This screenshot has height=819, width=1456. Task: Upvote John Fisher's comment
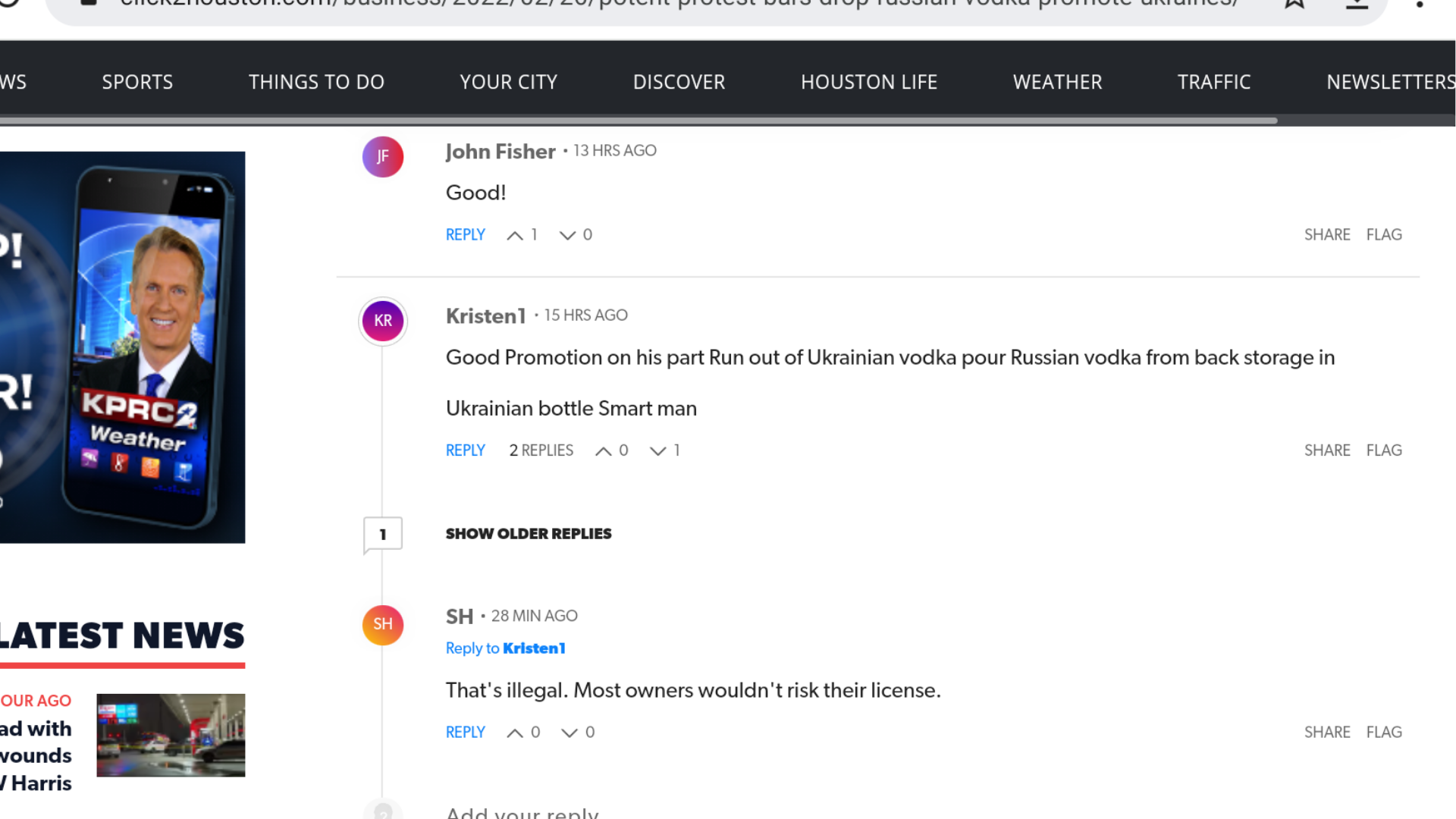click(x=515, y=235)
